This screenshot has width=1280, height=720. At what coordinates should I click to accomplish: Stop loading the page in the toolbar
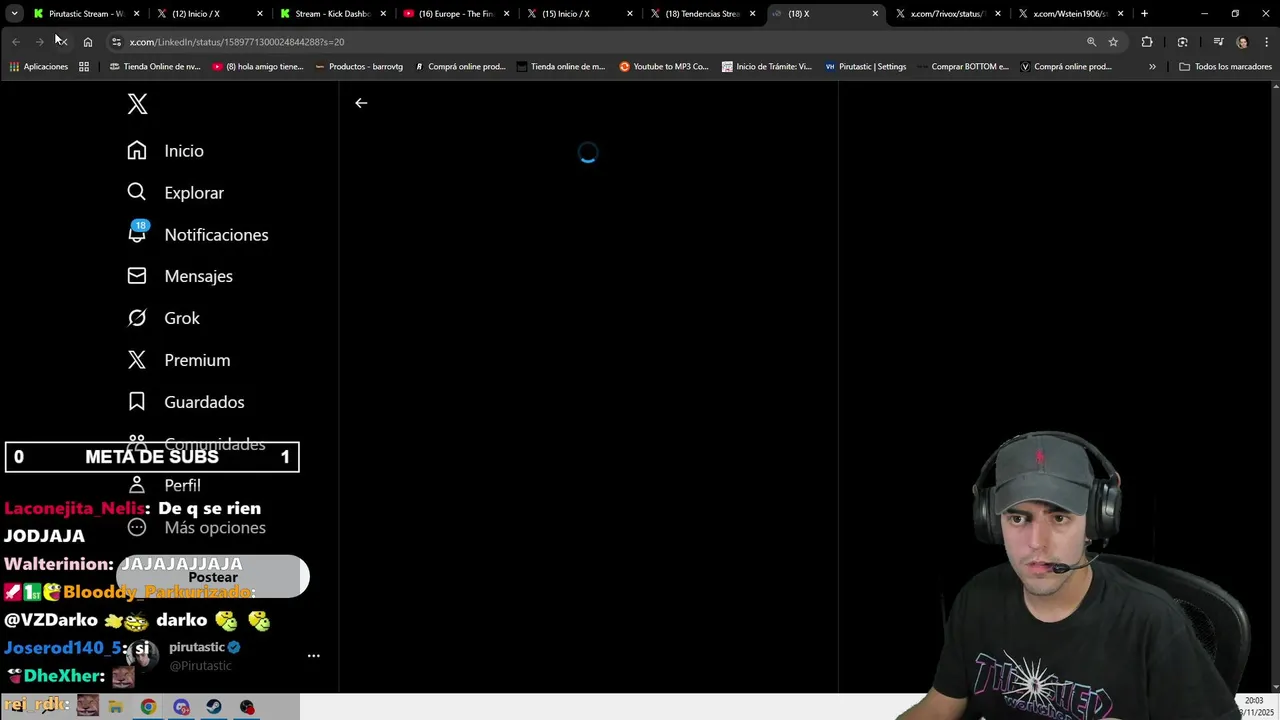coord(61,42)
